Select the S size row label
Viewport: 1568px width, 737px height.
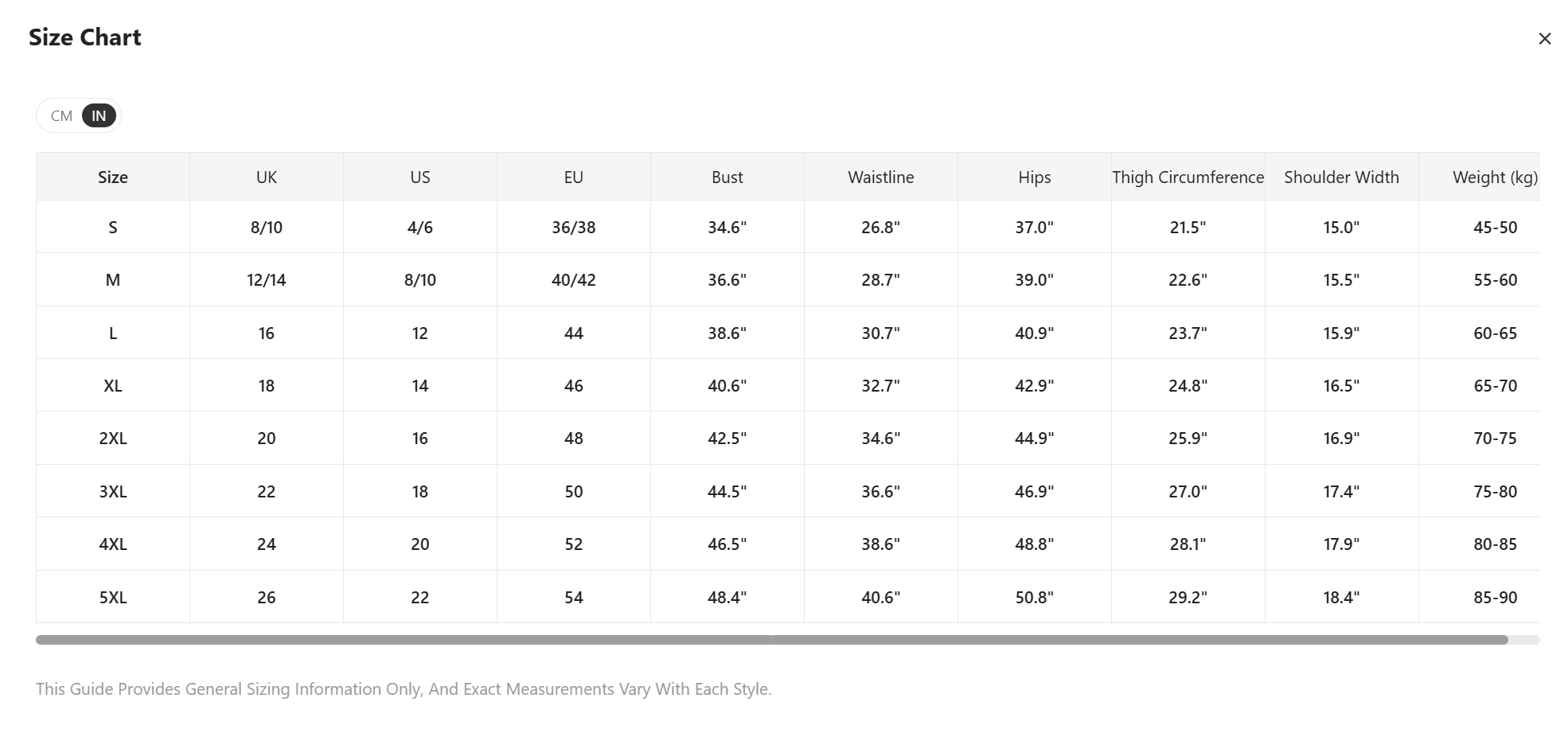(113, 228)
